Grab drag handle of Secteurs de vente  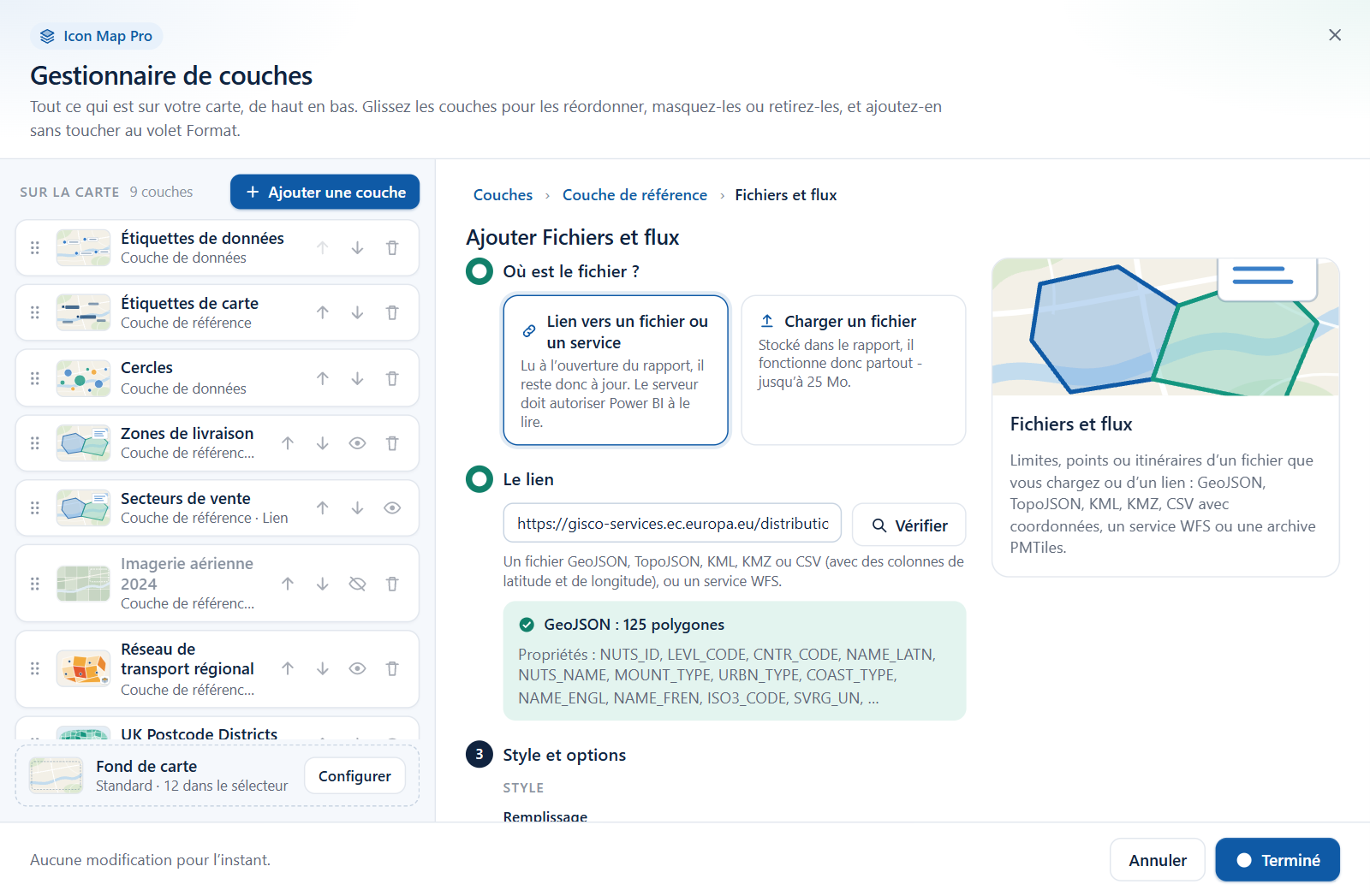pos(35,508)
